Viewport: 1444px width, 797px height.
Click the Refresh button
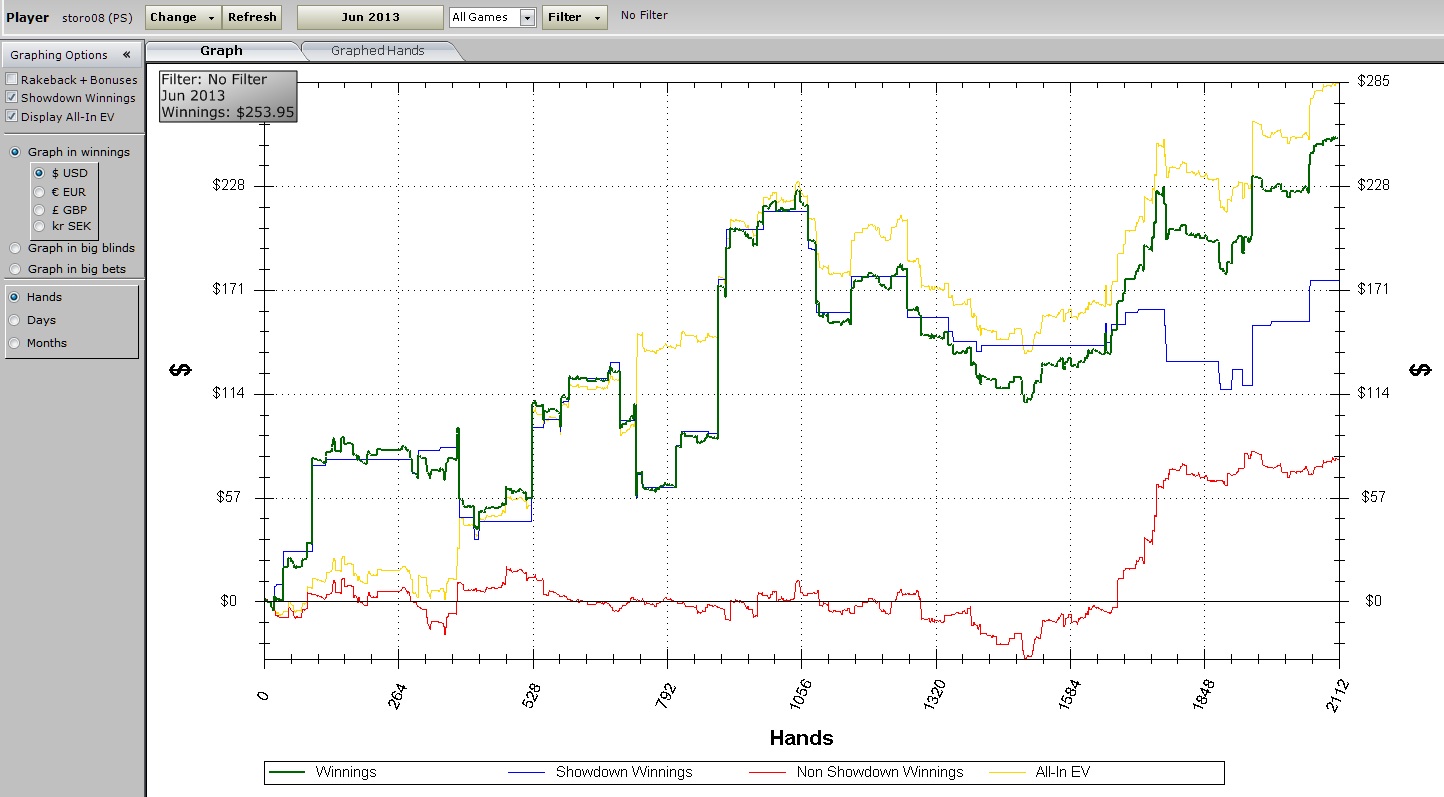click(252, 18)
